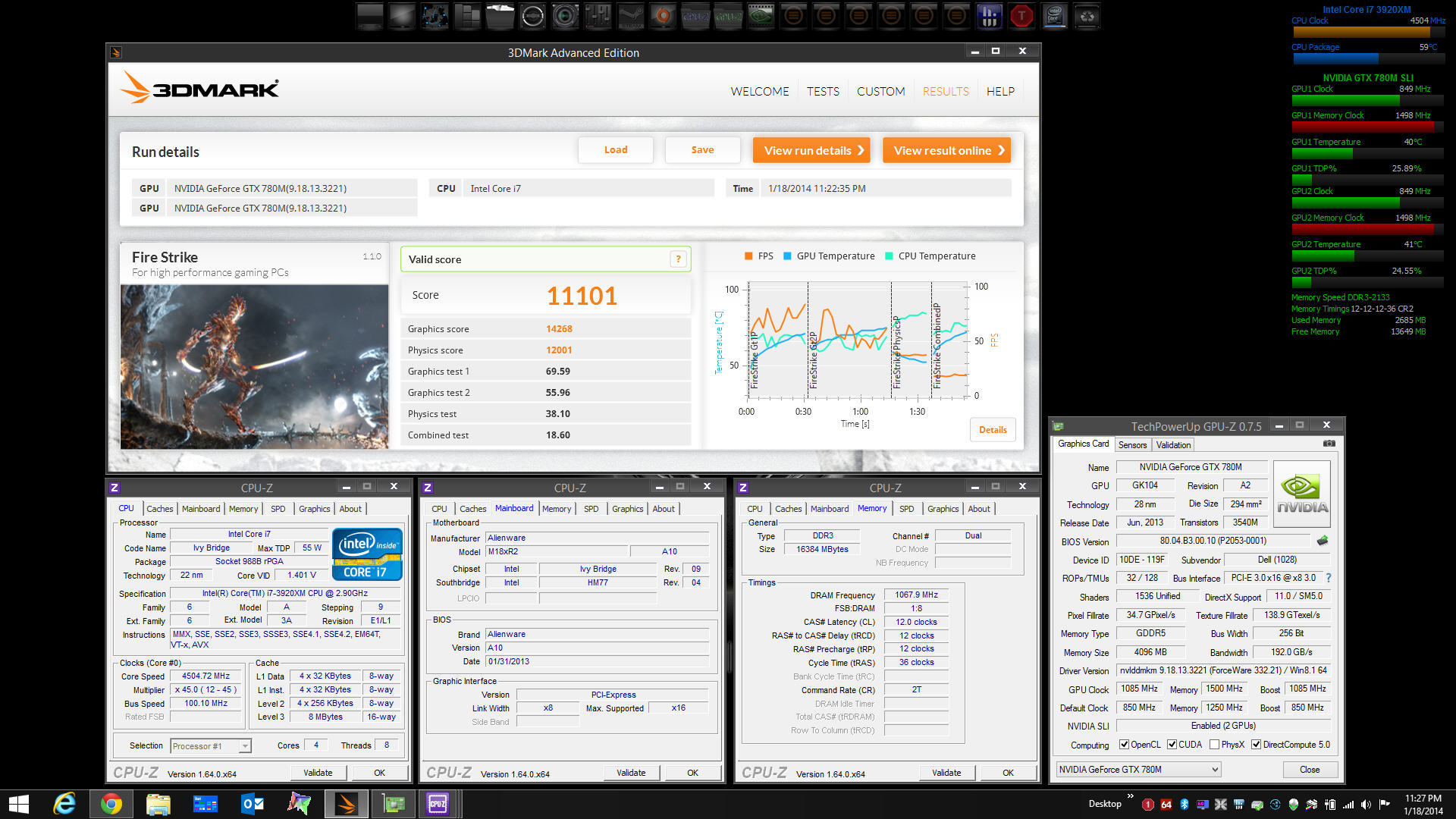Click the Physics score value 12001
This screenshot has height=819, width=1456.
click(559, 350)
